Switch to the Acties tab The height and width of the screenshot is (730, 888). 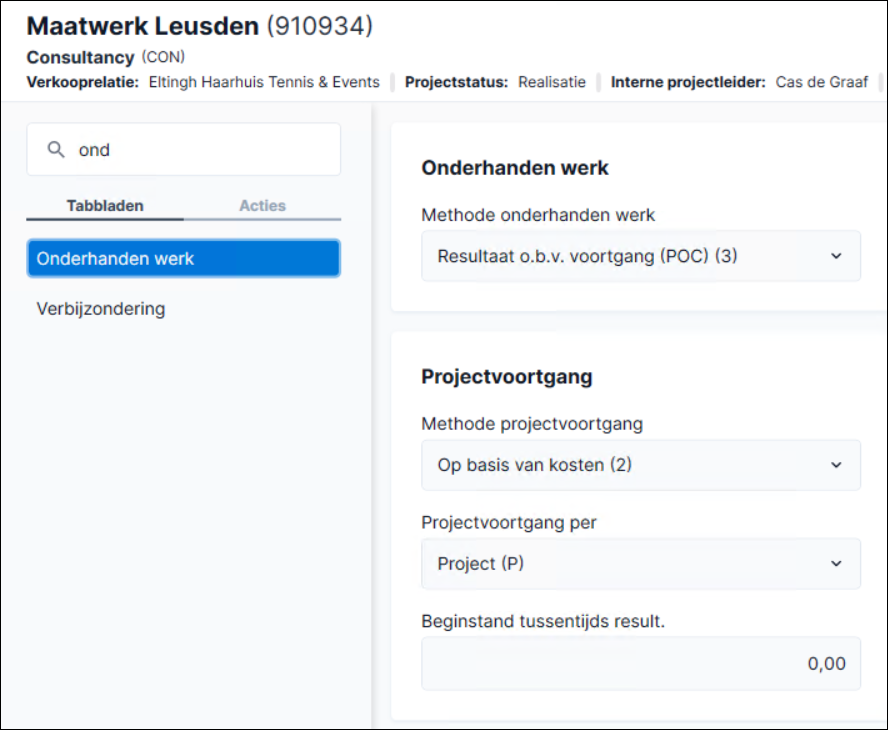click(262, 206)
